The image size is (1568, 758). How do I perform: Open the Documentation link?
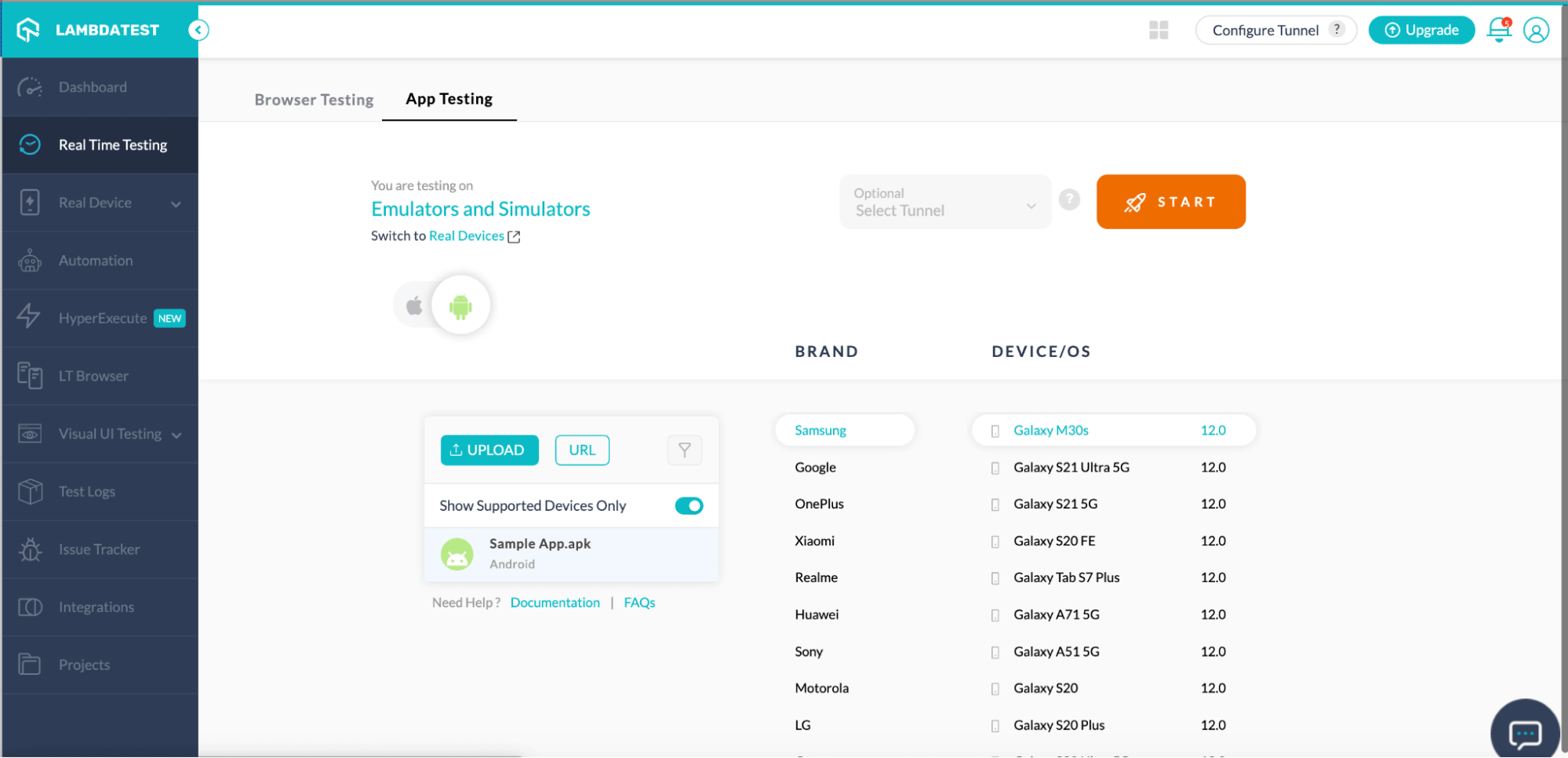(555, 602)
